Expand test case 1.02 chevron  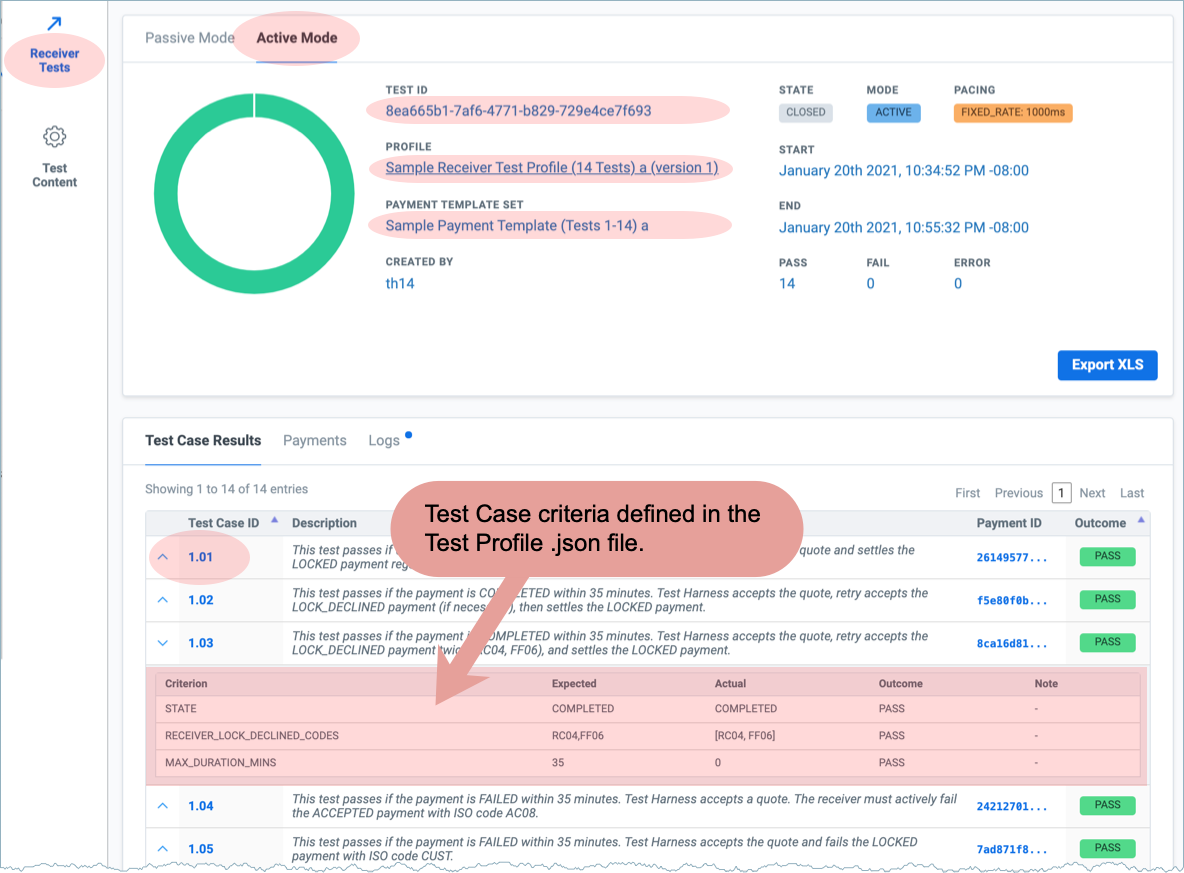tap(163, 600)
